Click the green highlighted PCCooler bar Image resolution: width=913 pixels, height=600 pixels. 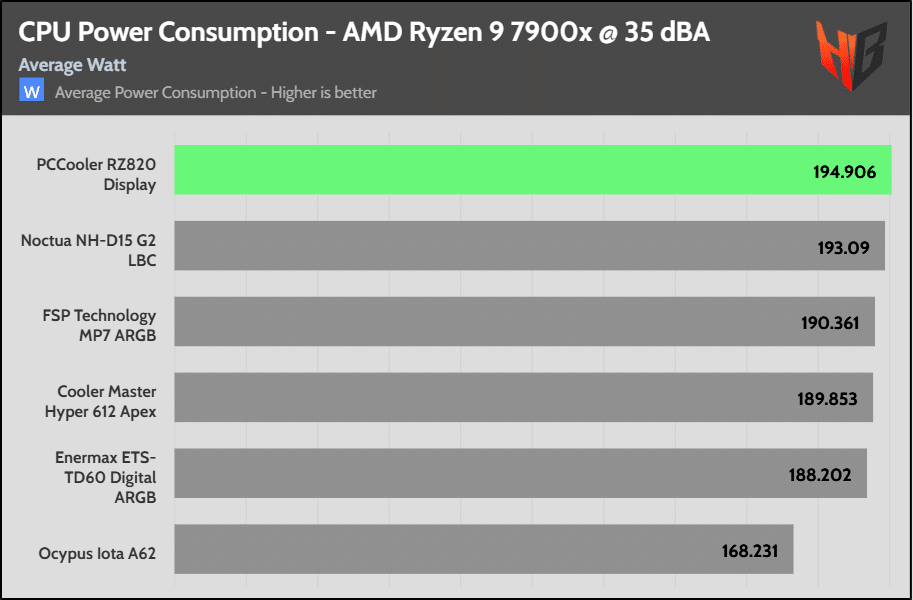[x=480, y=170]
